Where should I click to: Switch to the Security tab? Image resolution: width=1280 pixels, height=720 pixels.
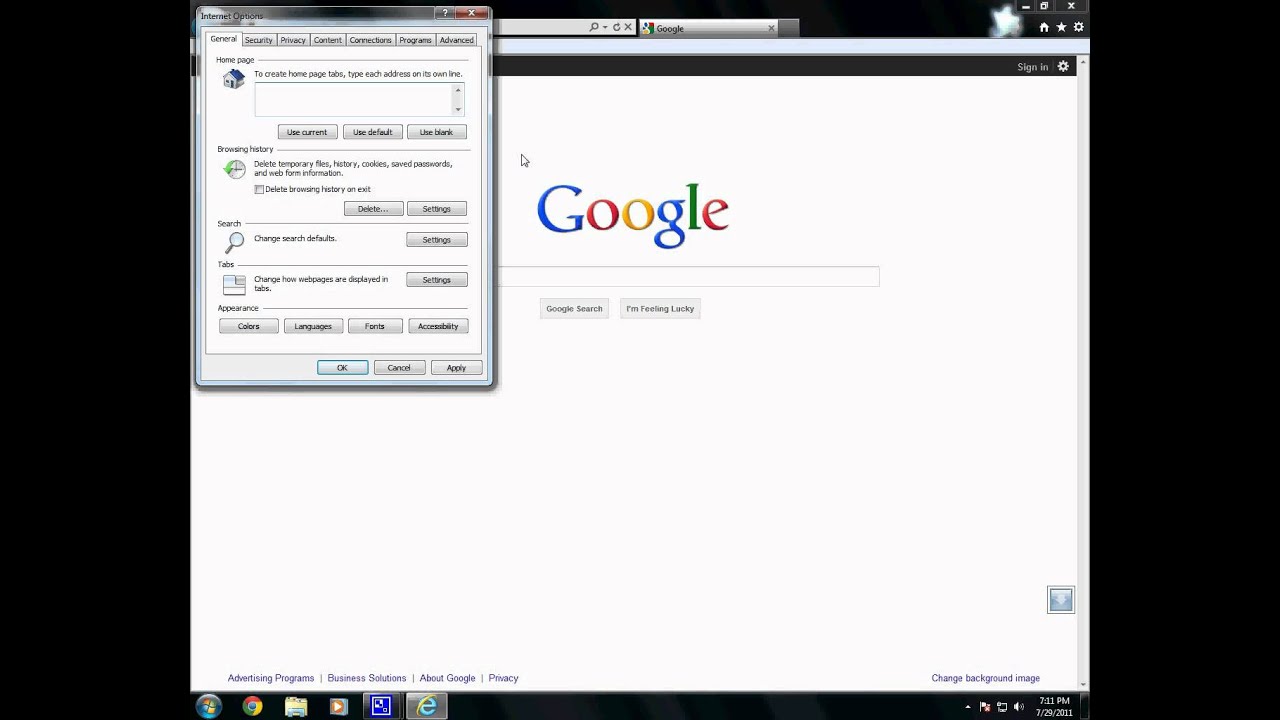tap(258, 40)
